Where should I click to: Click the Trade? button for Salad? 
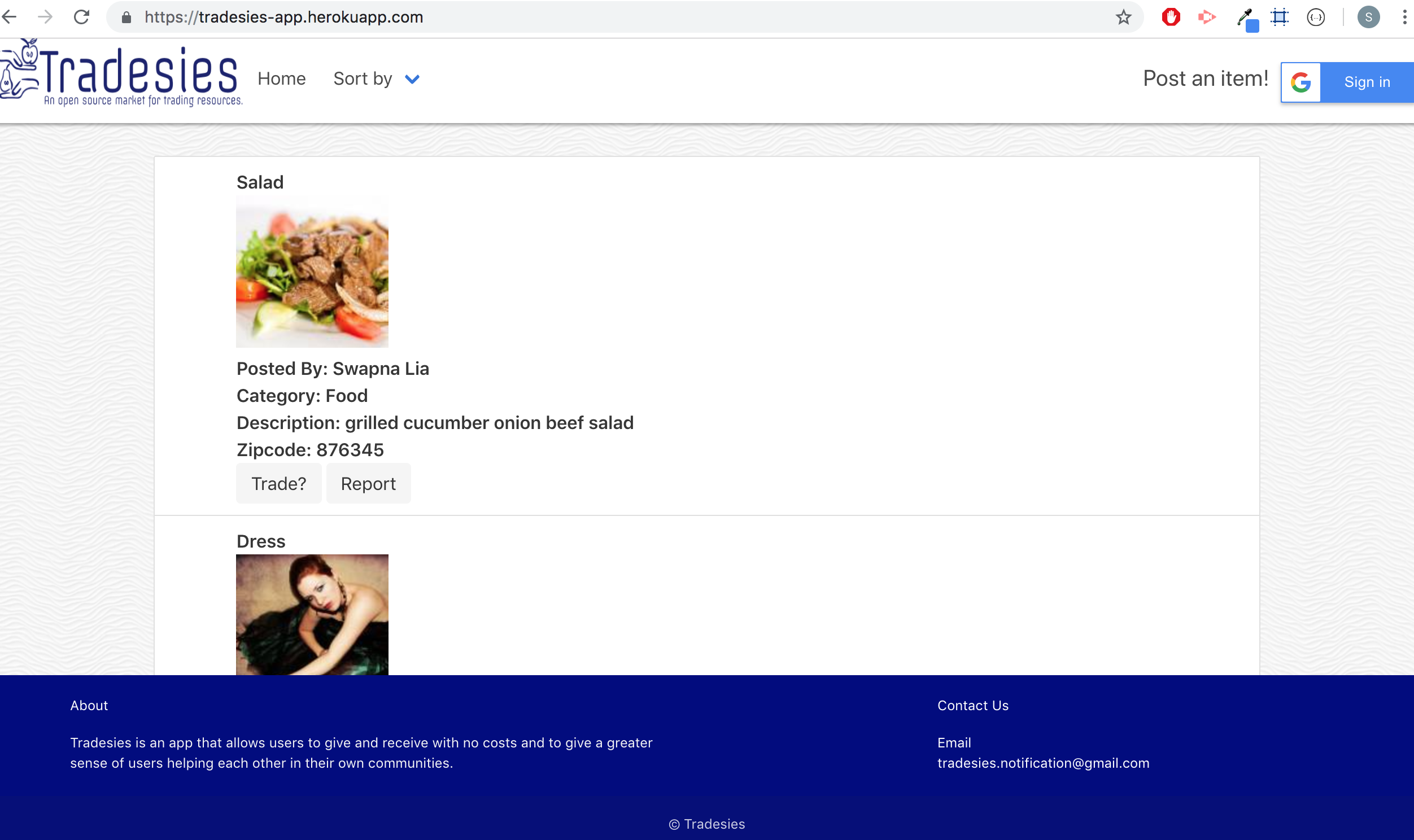pos(278,483)
